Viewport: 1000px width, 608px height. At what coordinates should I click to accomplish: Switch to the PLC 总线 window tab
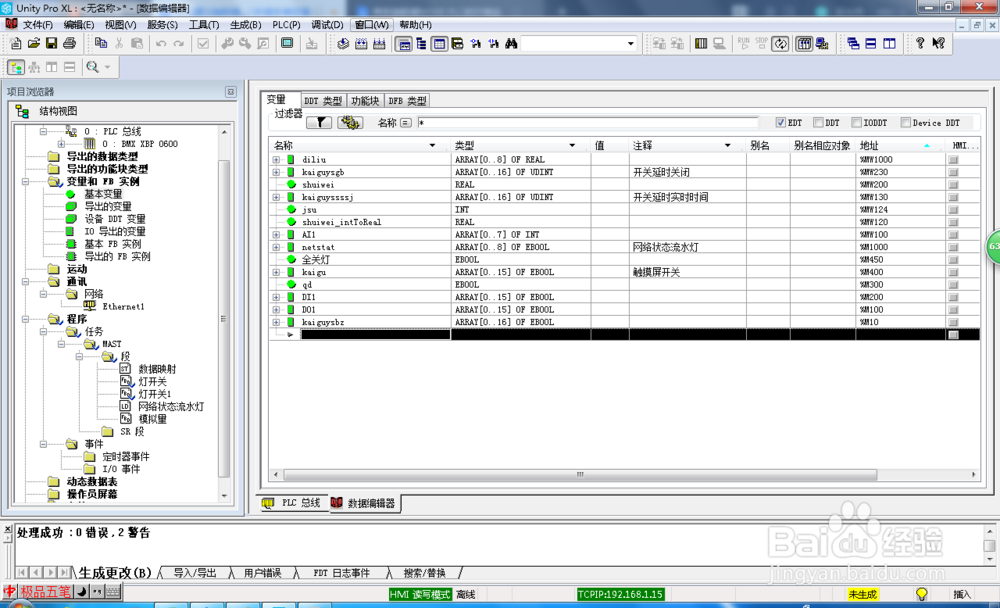tap(293, 503)
